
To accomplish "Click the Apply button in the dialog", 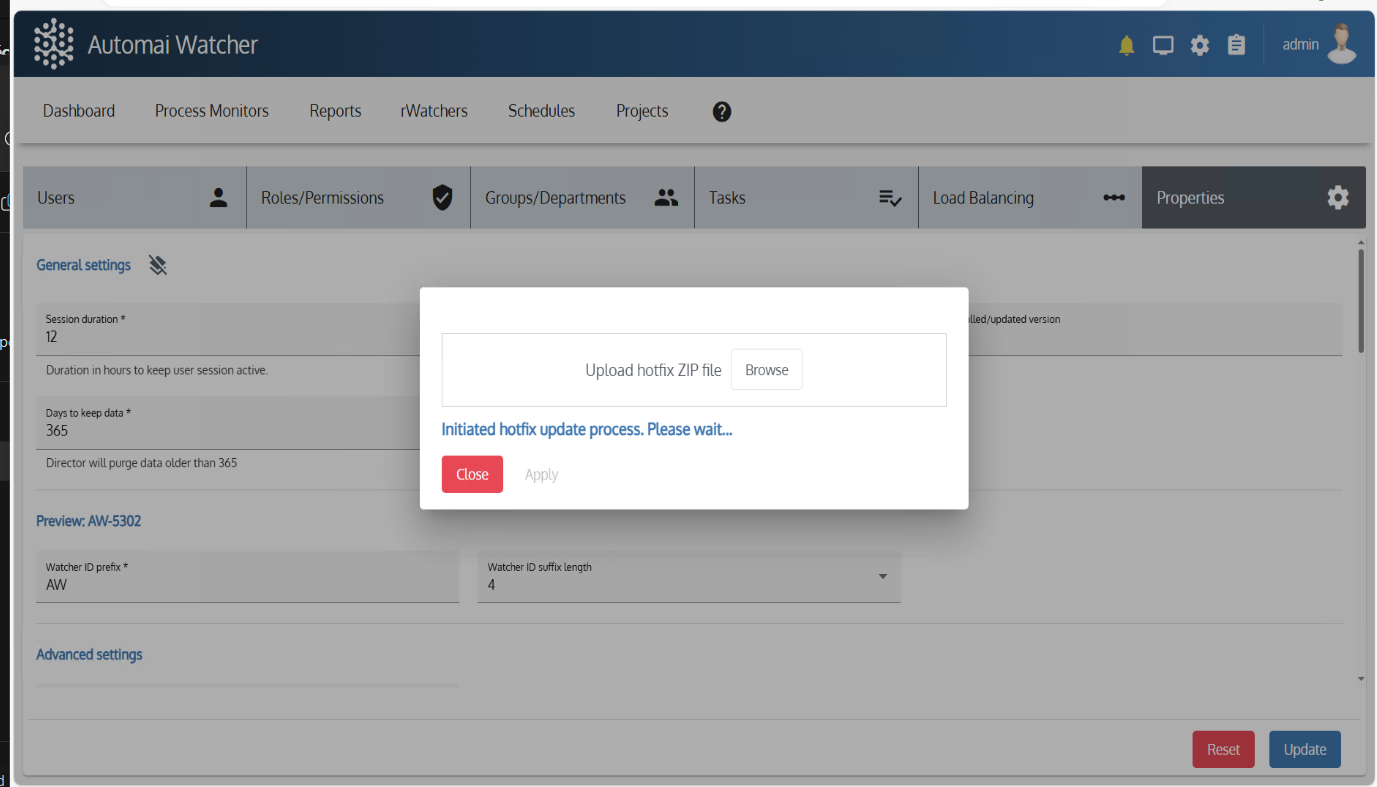I will (541, 474).
